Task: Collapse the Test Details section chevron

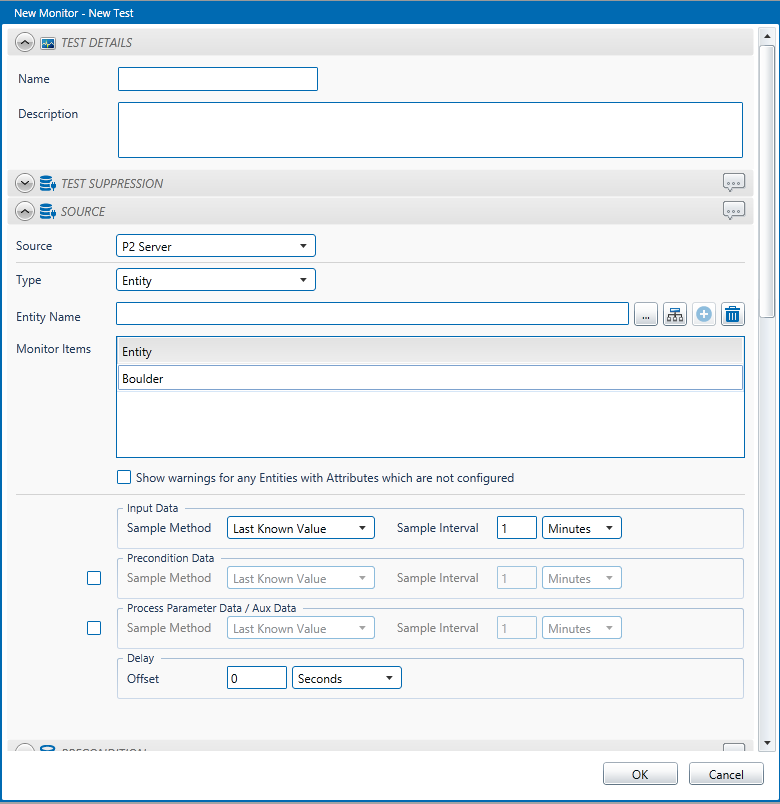Action: (26, 43)
